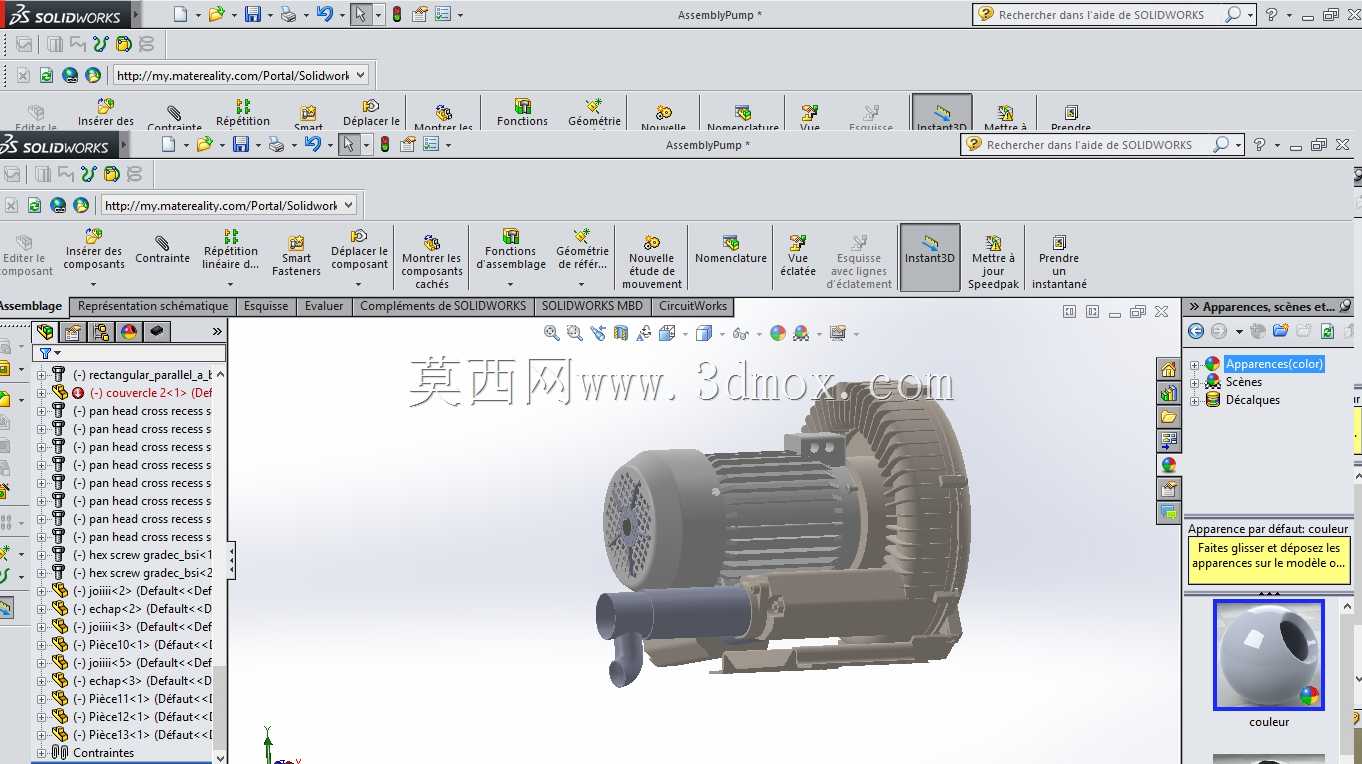
Task: Open DisplayManager colored-ball tab icon
Action: [129, 332]
